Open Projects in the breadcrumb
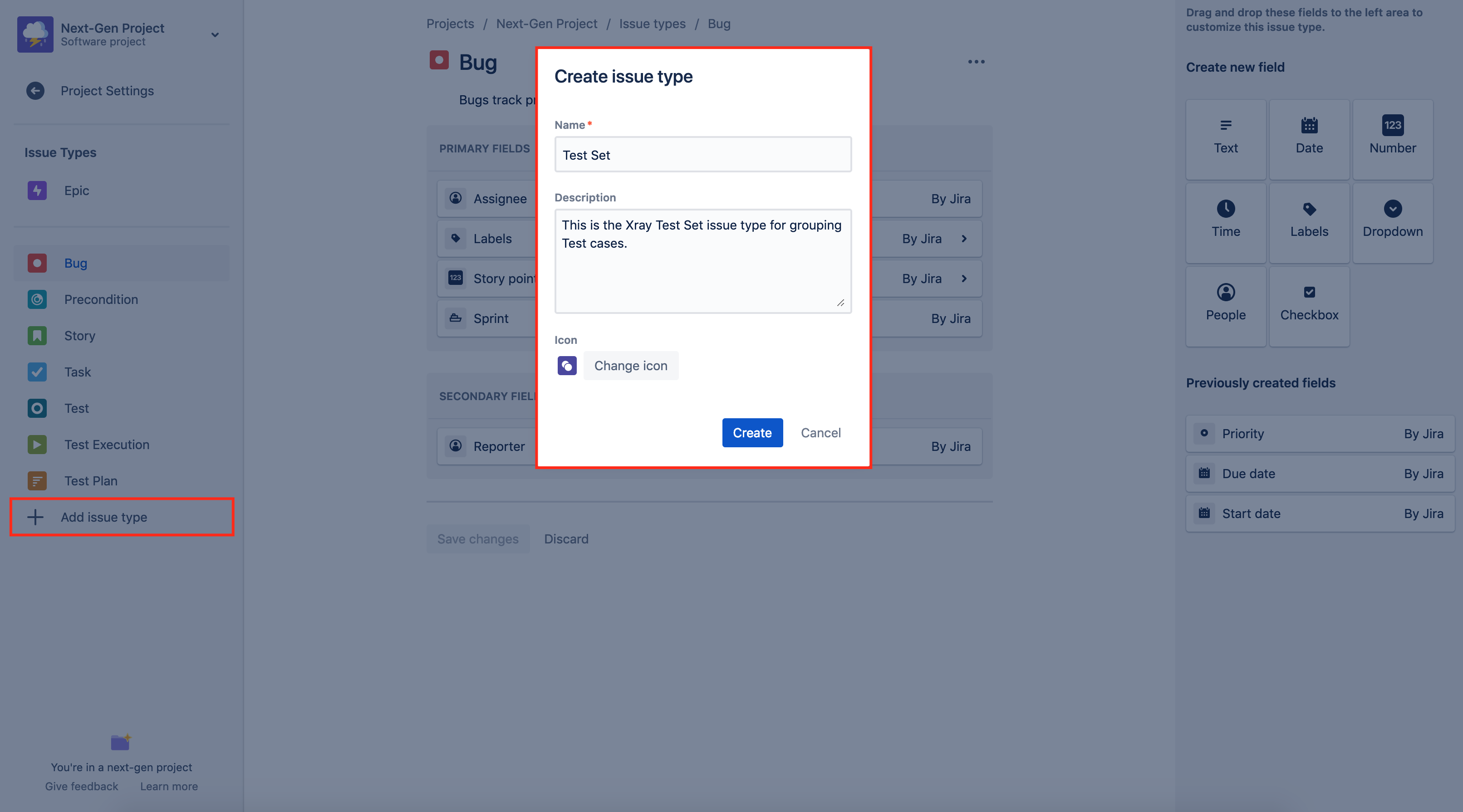This screenshot has height=812, width=1463. (x=450, y=24)
